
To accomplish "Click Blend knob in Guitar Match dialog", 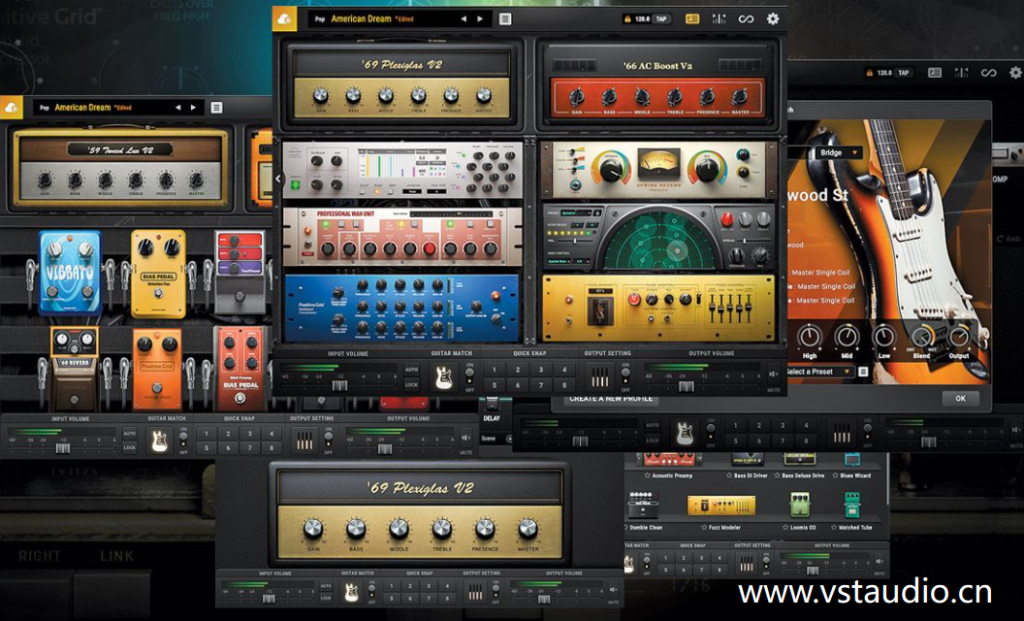I will (921, 337).
